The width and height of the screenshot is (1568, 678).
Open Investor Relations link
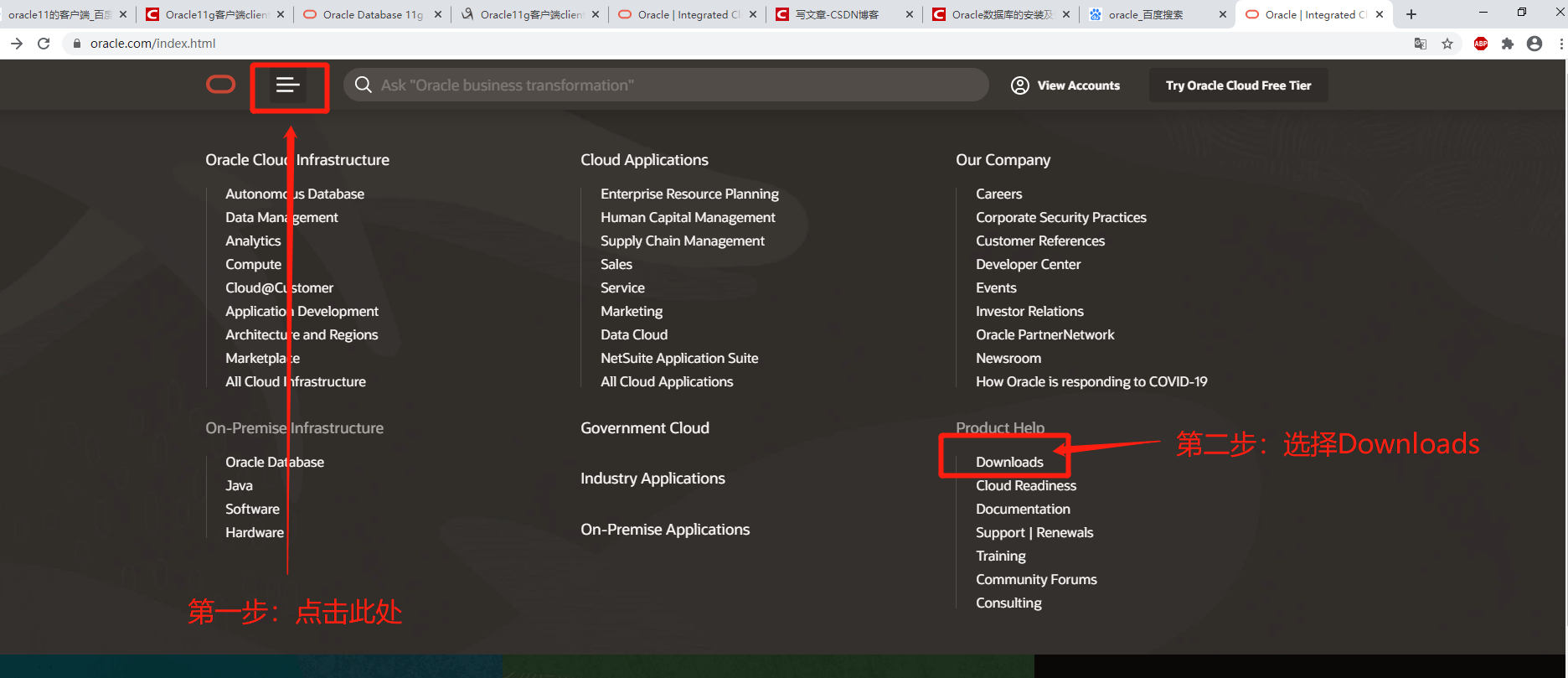[x=1029, y=311]
